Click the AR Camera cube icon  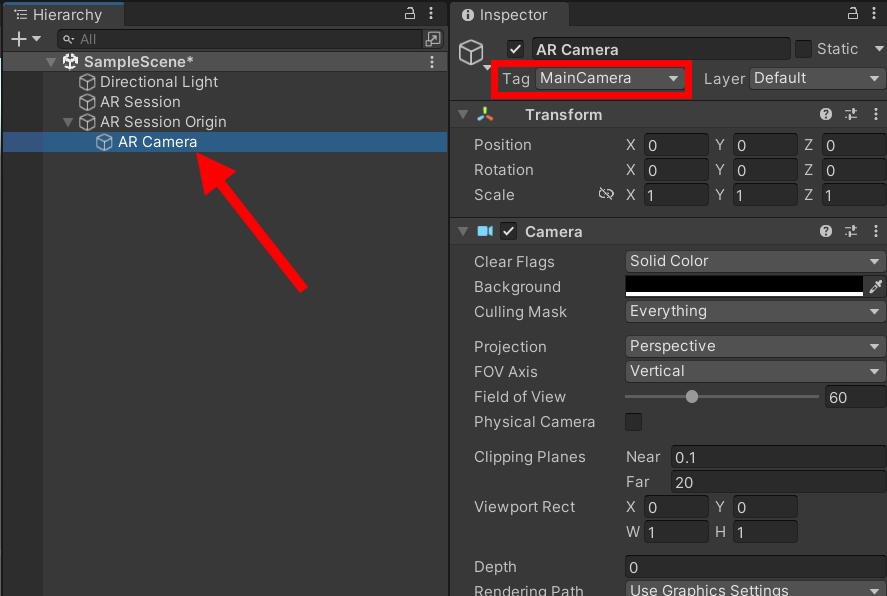click(104, 142)
